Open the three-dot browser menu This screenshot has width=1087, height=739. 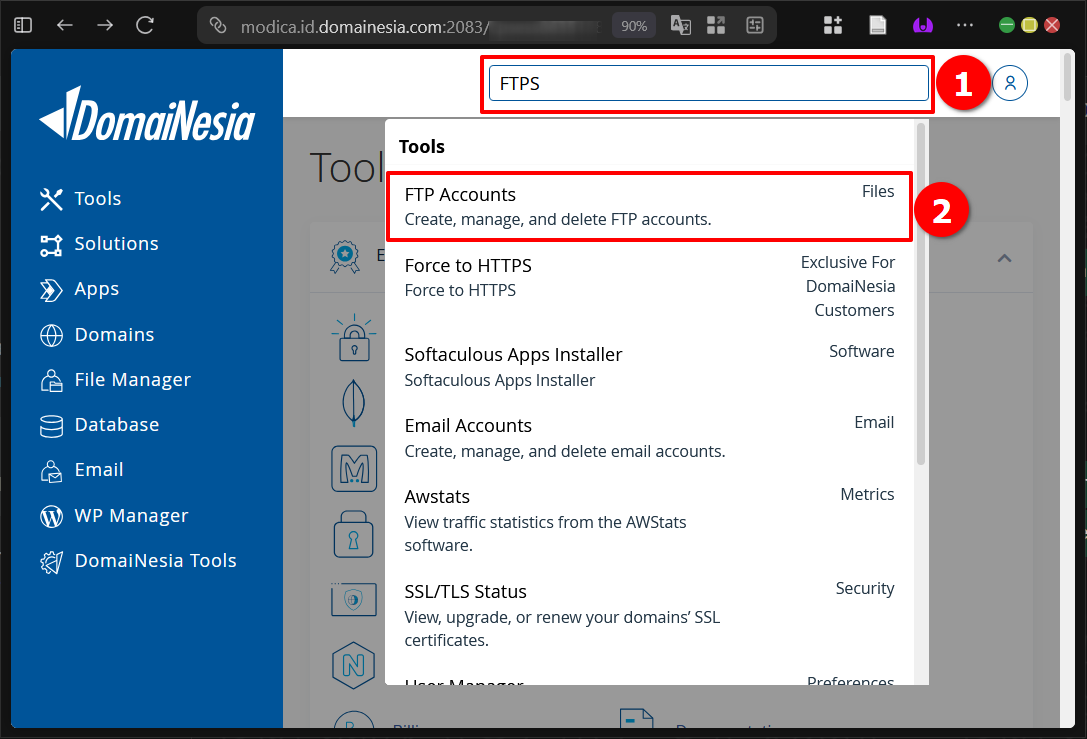pos(964,25)
